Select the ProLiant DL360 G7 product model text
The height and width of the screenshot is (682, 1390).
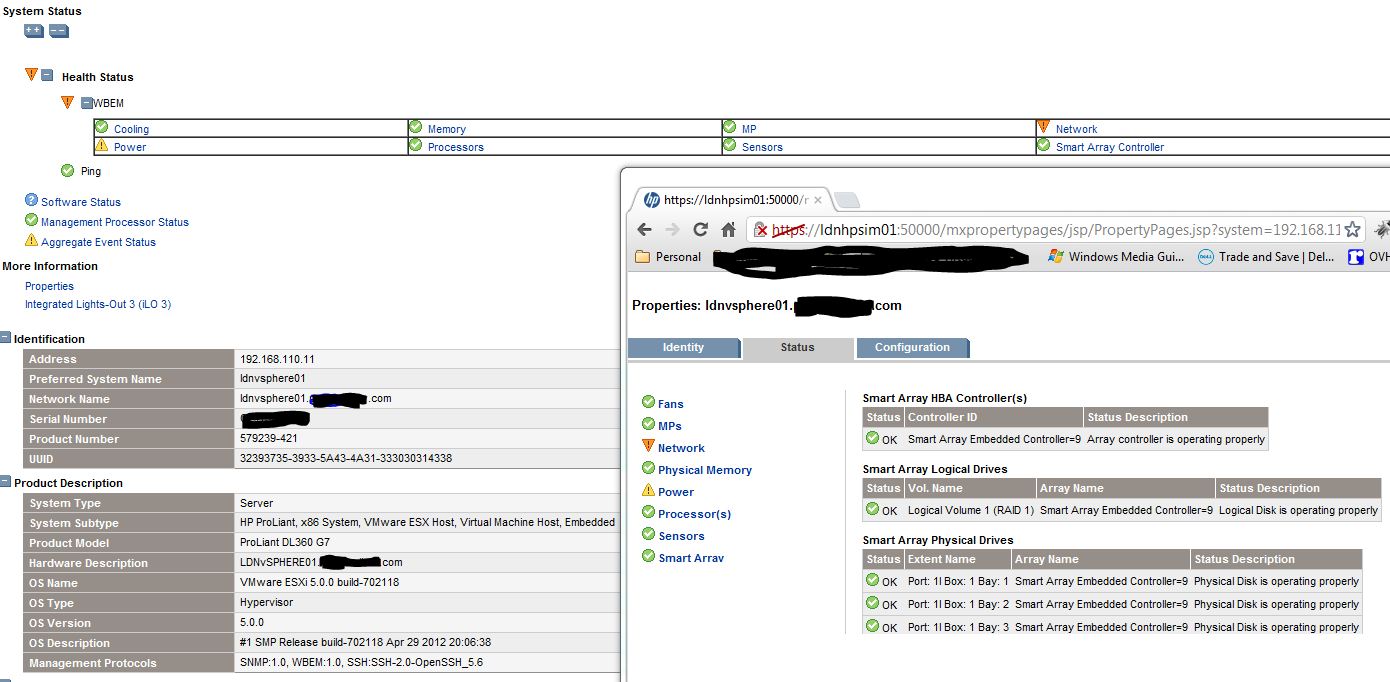coord(285,543)
